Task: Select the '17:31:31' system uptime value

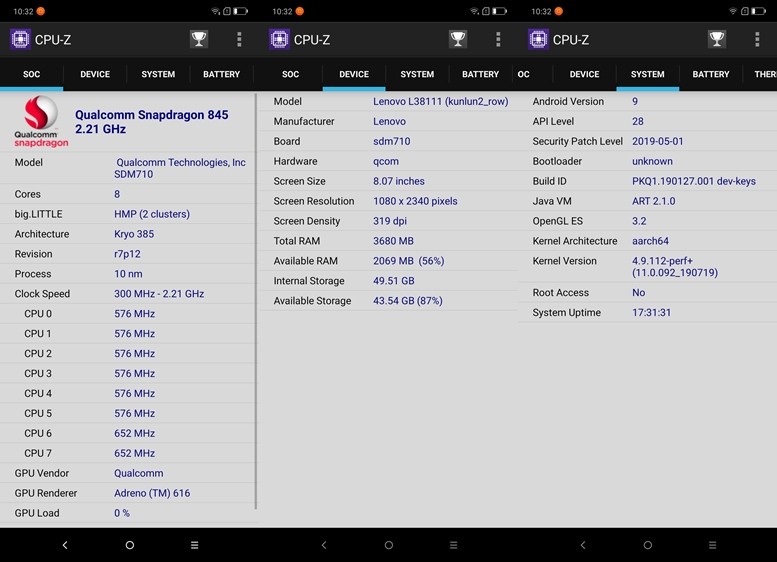Action: 652,313
